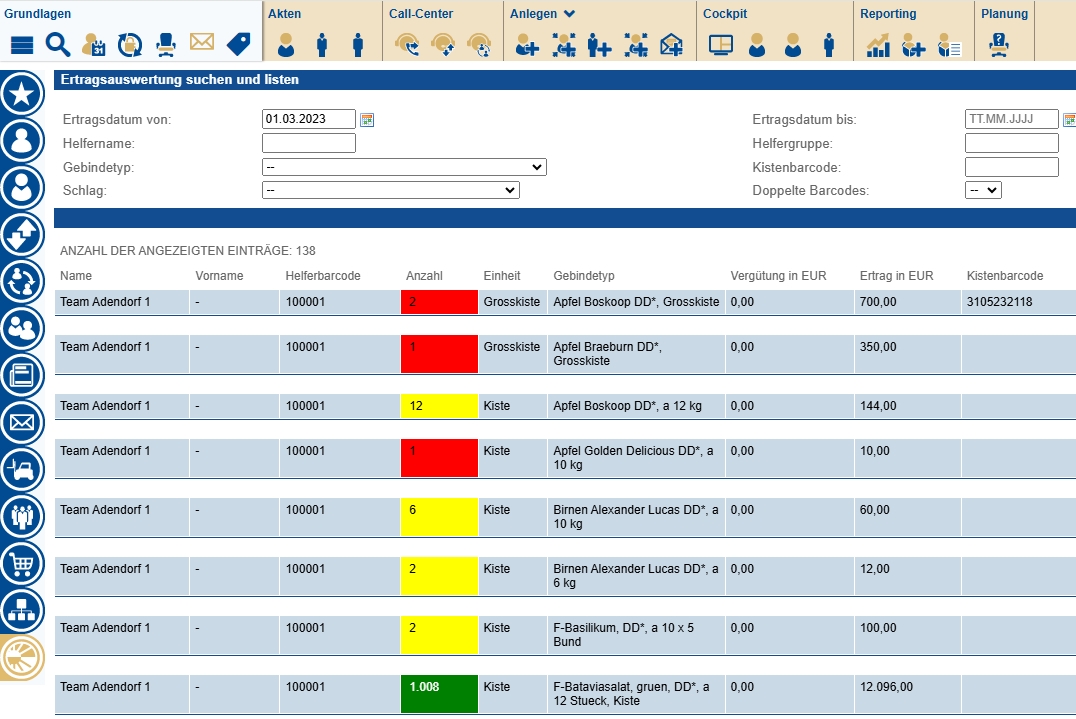Click the add person icon under Anlegen
This screenshot has width=1076, height=719.
click(x=527, y=45)
